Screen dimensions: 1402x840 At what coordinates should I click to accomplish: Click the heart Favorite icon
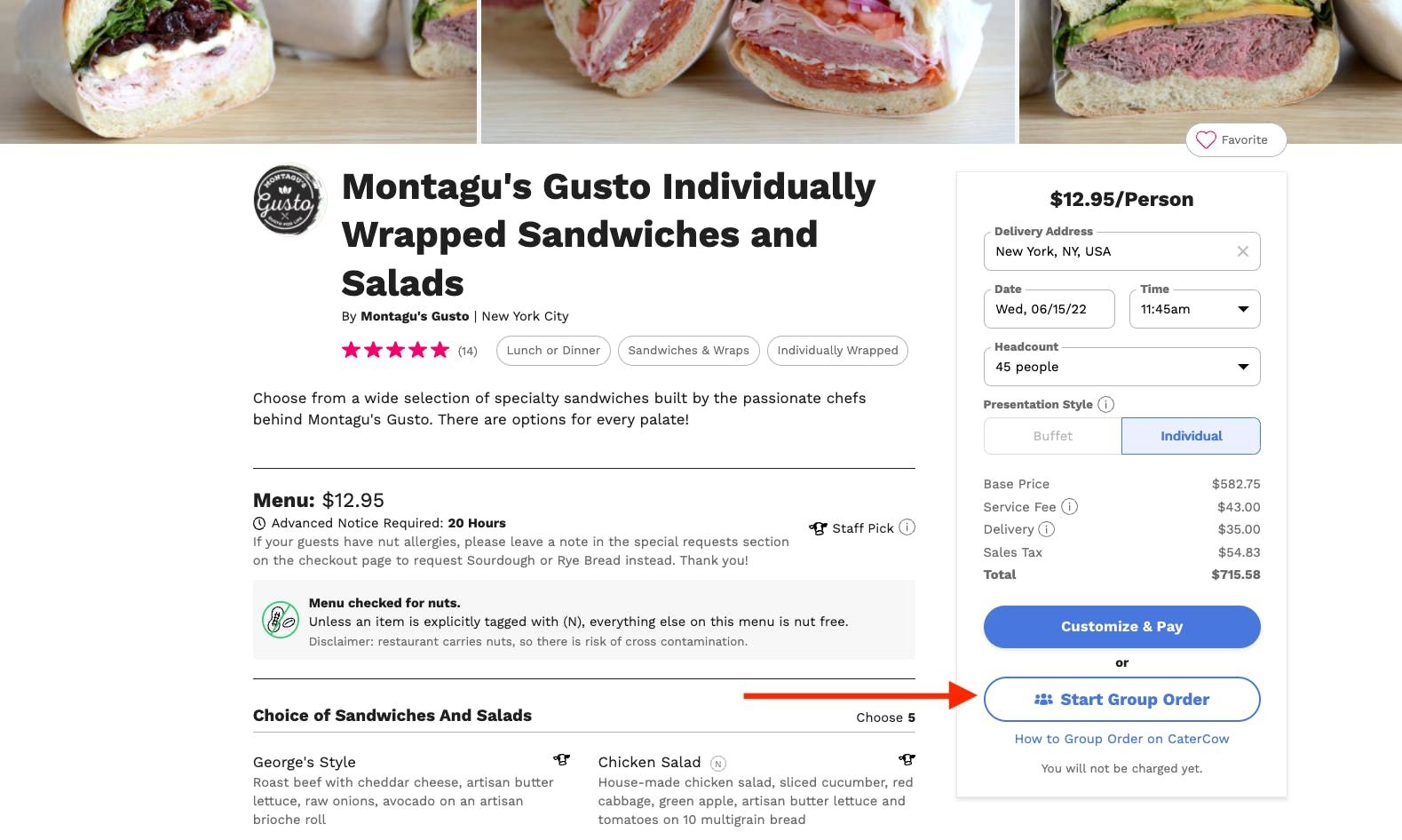pyautogui.click(x=1206, y=140)
